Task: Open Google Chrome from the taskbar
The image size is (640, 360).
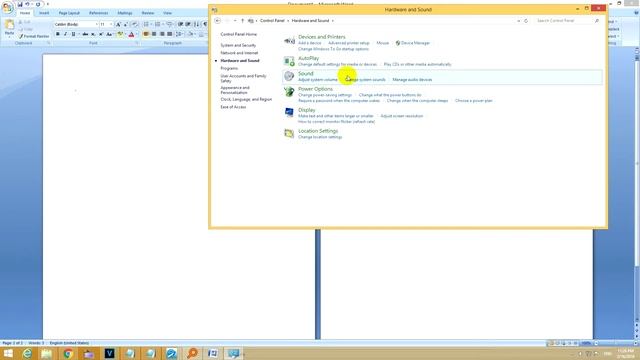Action: pos(68,353)
